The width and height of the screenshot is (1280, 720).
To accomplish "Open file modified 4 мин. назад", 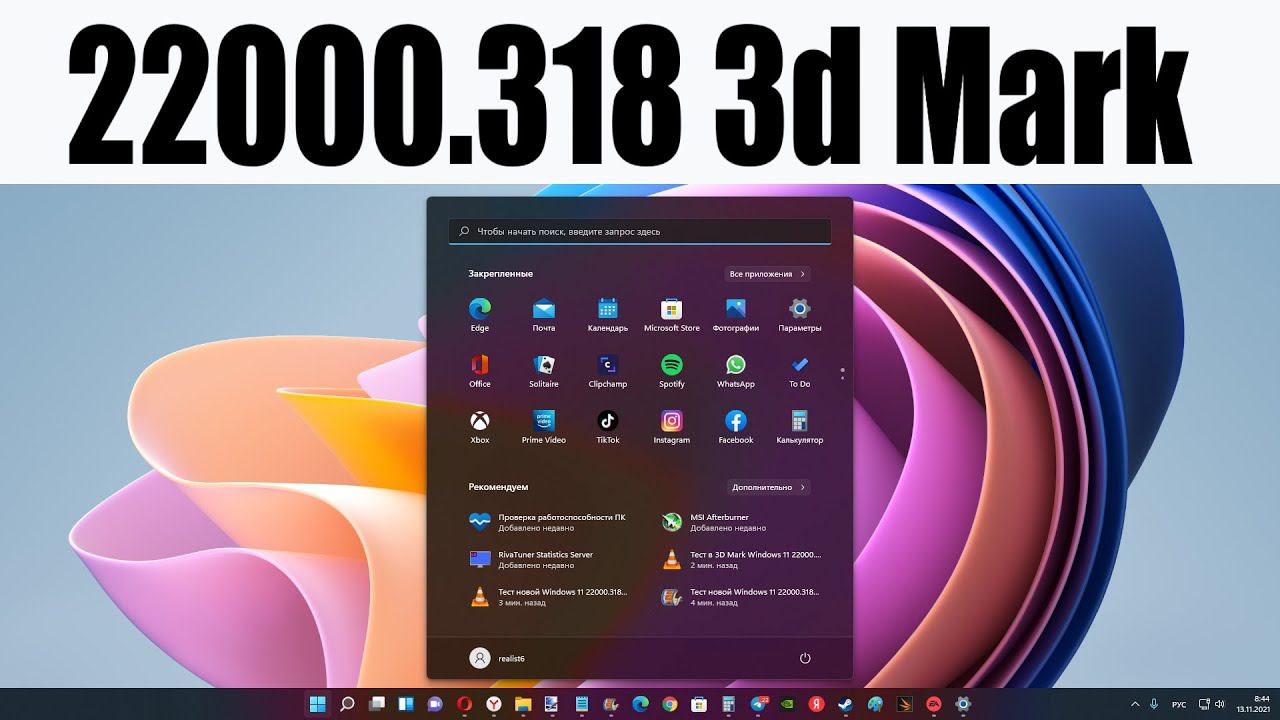I will tap(742, 597).
